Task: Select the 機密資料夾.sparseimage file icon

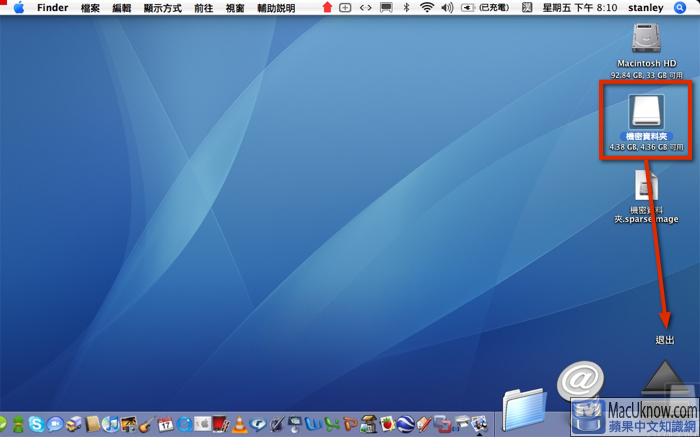Action: coord(646,186)
